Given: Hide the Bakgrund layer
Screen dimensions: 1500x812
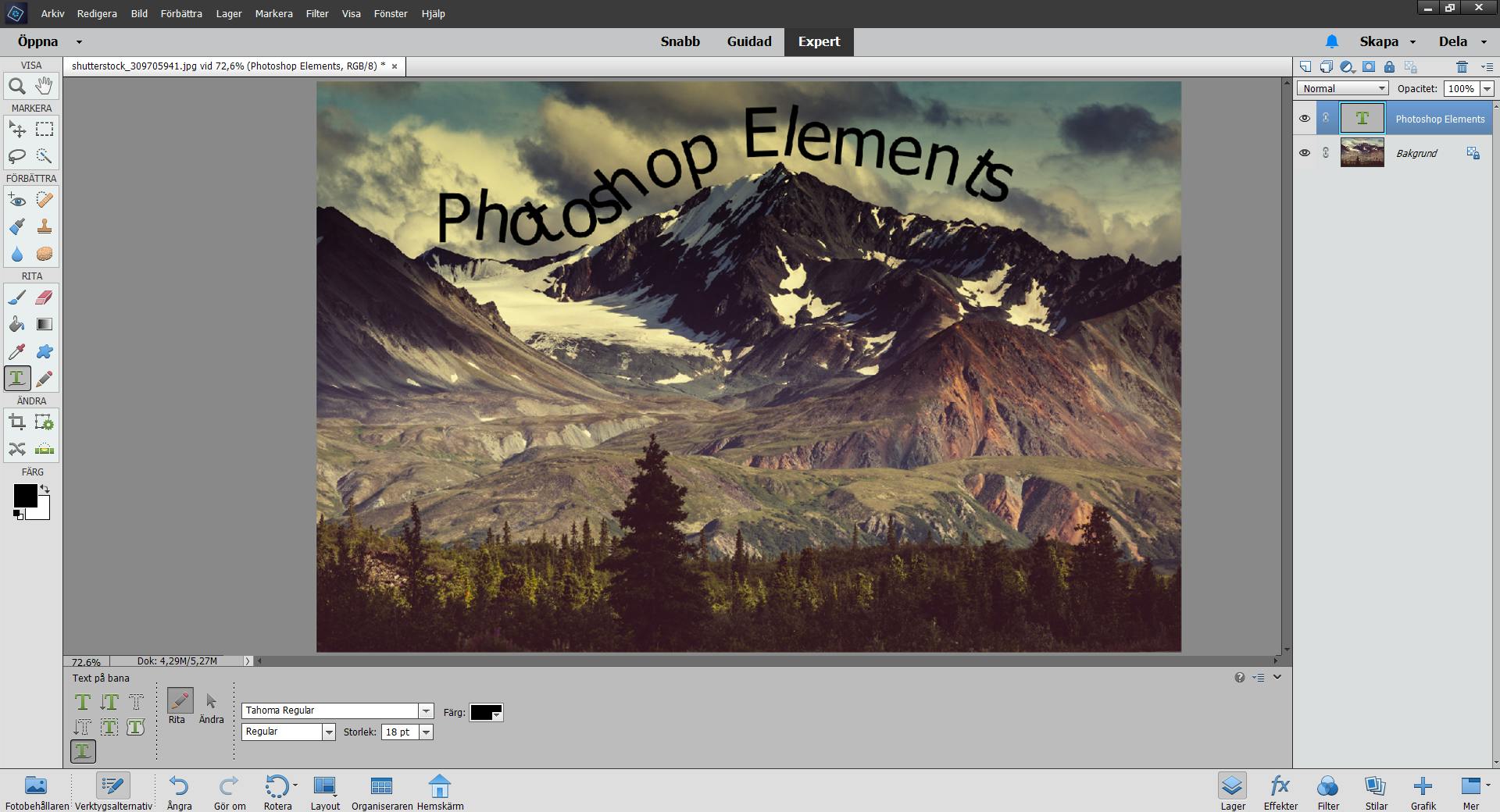Looking at the screenshot, I should coord(1305,153).
